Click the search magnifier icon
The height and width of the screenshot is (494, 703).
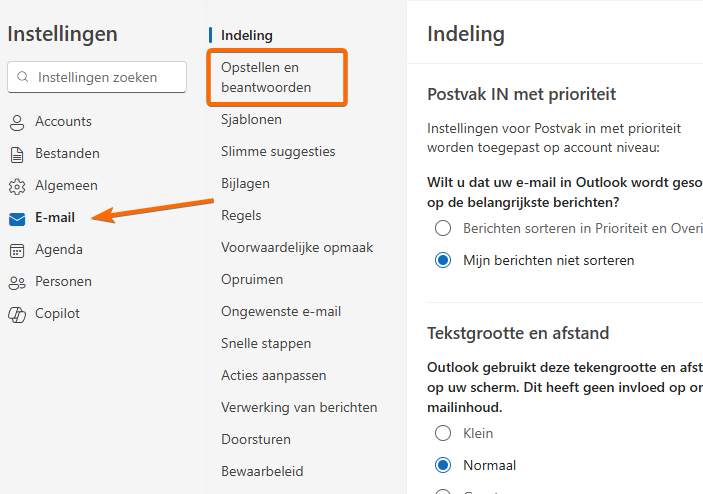pos(24,77)
